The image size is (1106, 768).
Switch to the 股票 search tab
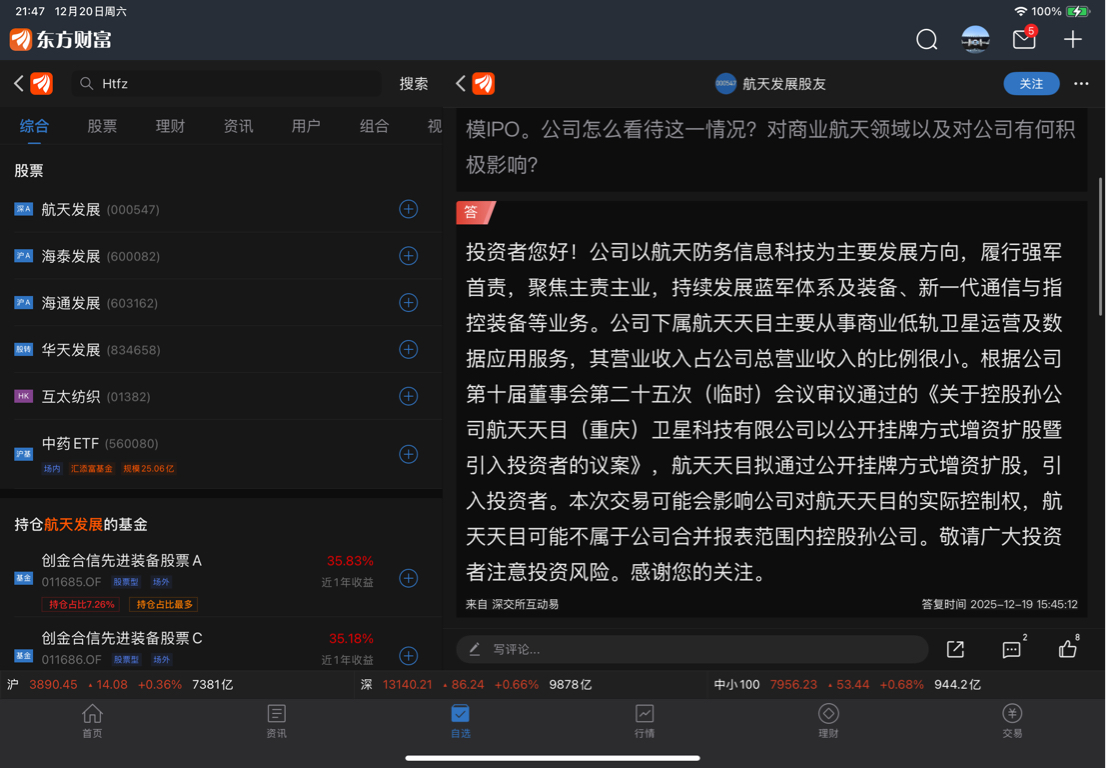click(102, 126)
